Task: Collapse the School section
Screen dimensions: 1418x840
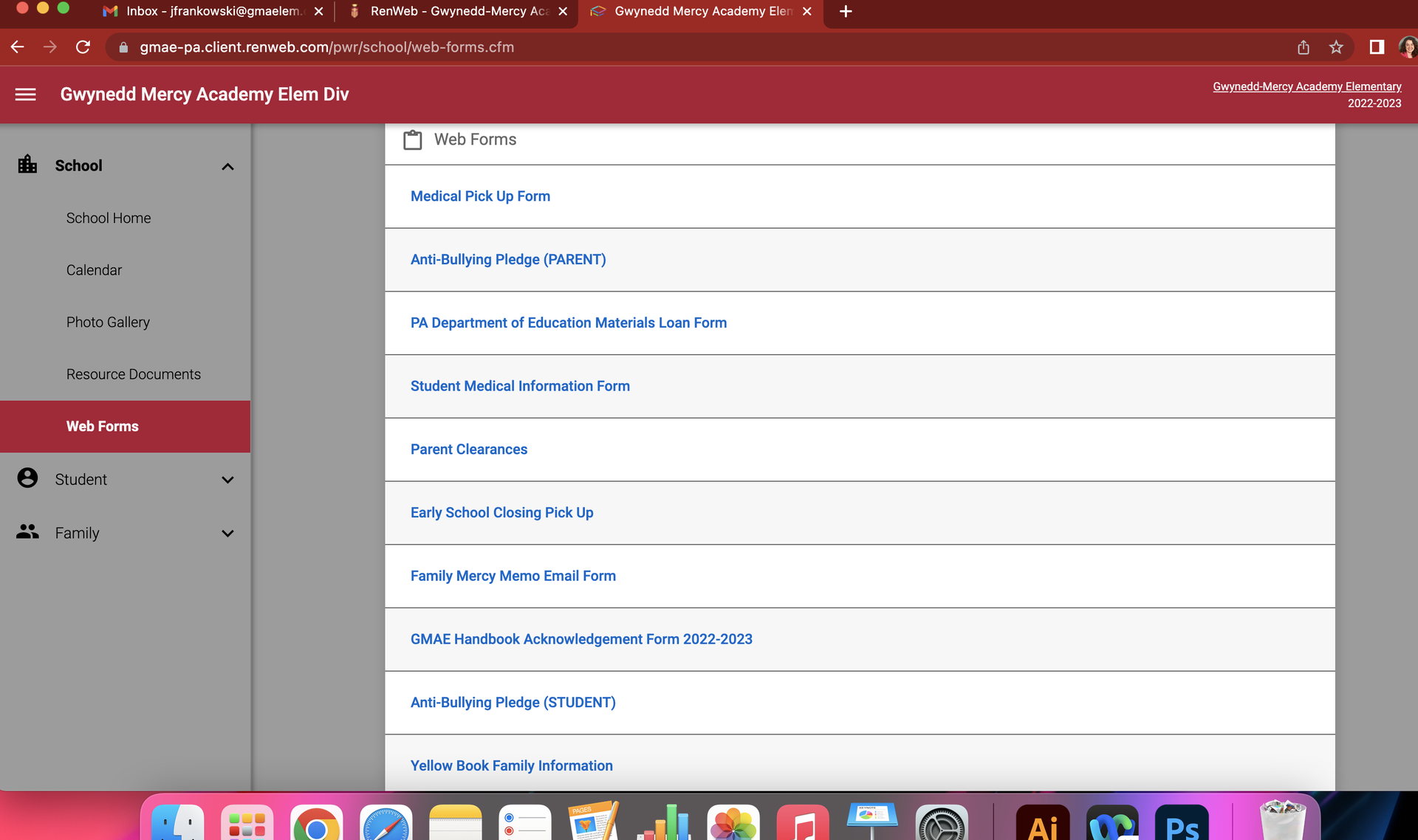Action: pos(227,166)
